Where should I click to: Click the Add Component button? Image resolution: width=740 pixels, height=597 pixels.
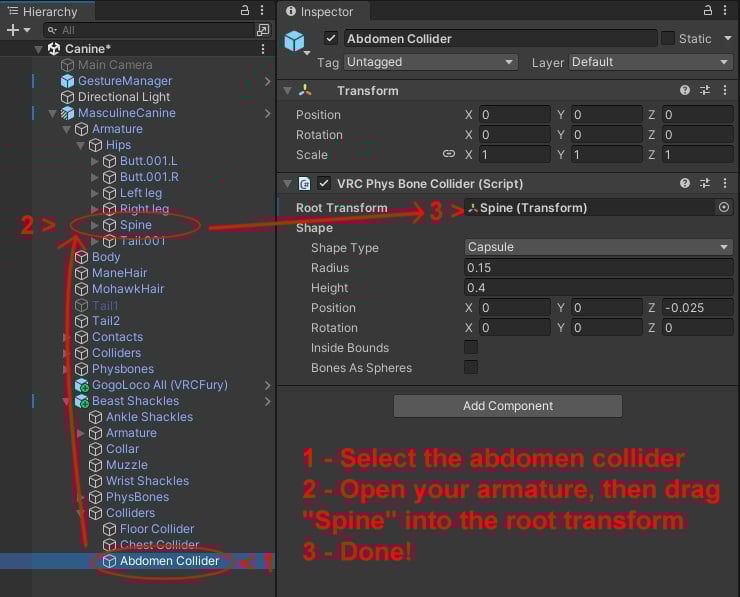tap(508, 406)
